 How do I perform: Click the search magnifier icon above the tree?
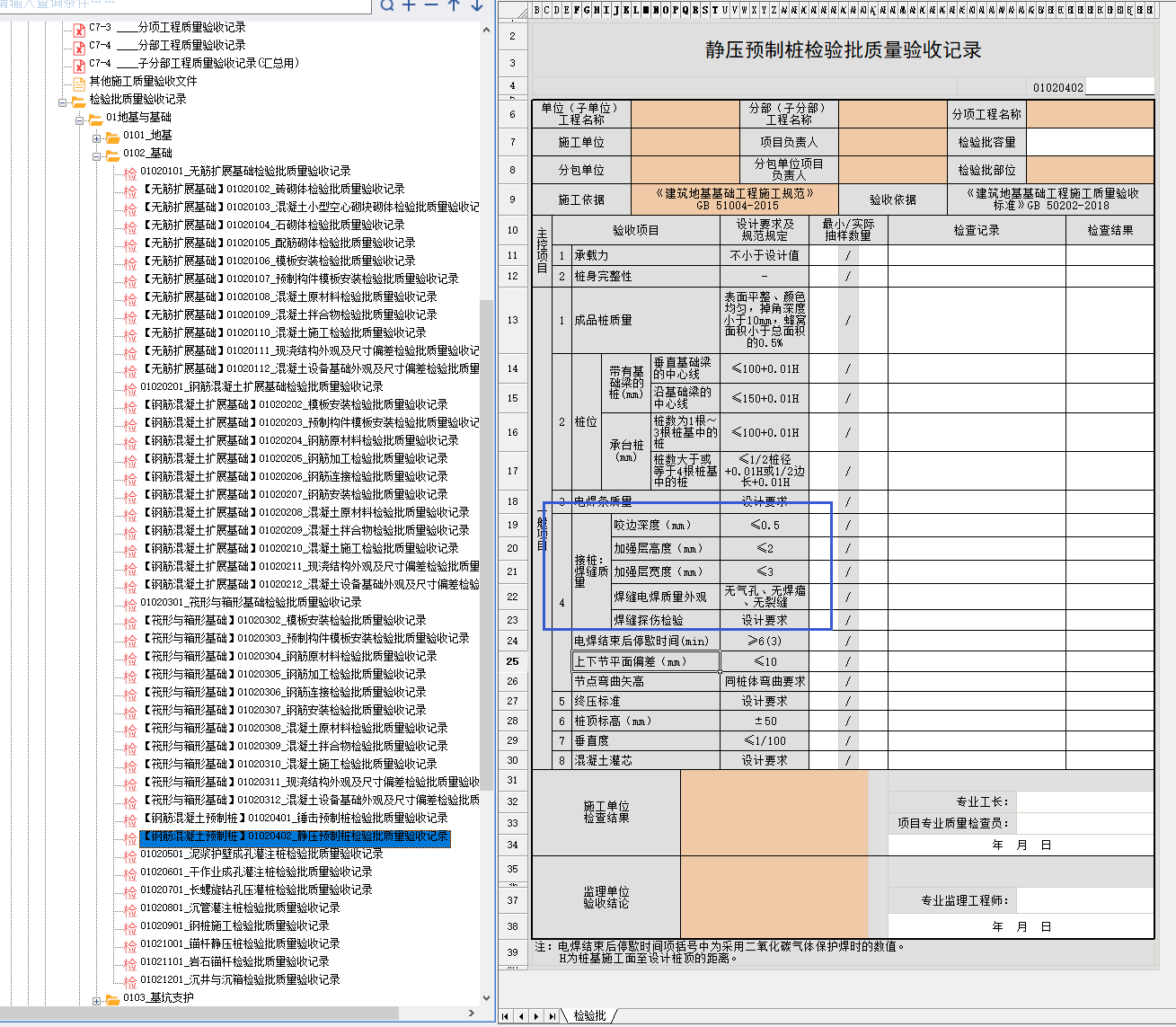pos(387,4)
